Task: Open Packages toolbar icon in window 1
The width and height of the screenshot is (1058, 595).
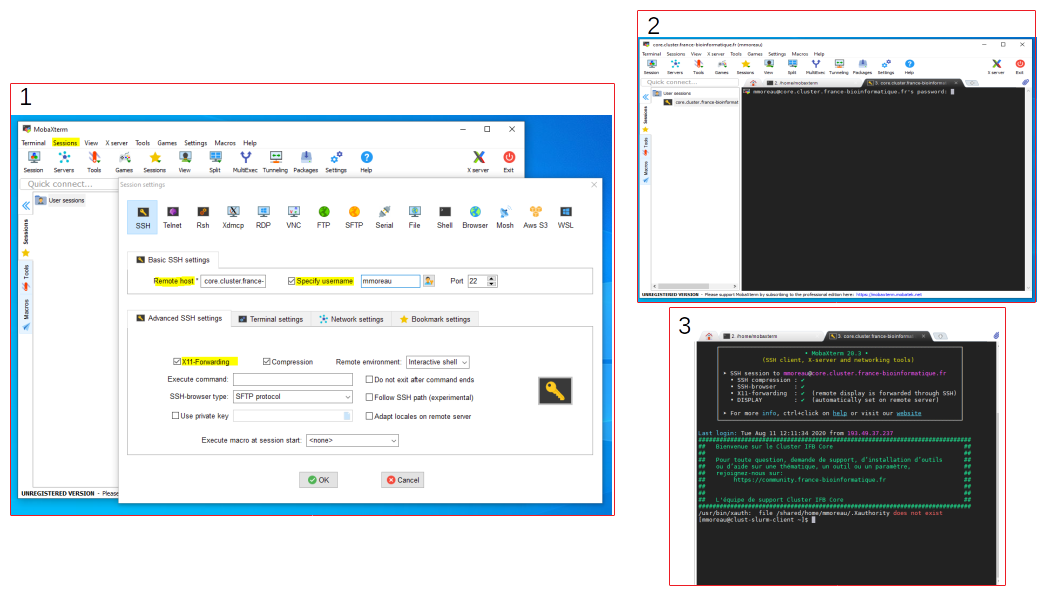Action: pyautogui.click(x=306, y=162)
